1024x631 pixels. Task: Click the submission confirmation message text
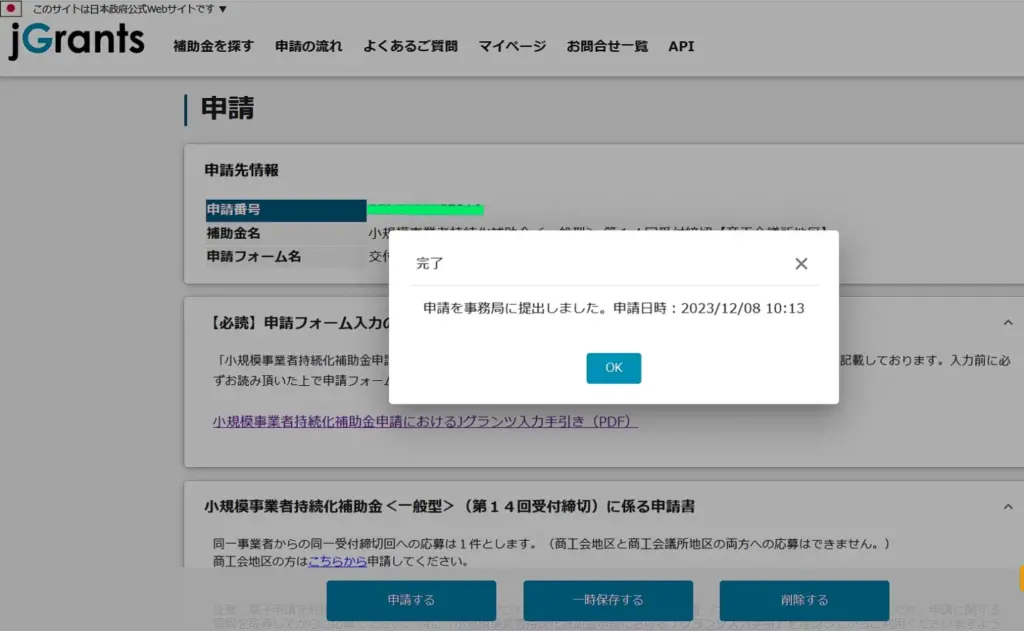[613, 309]
